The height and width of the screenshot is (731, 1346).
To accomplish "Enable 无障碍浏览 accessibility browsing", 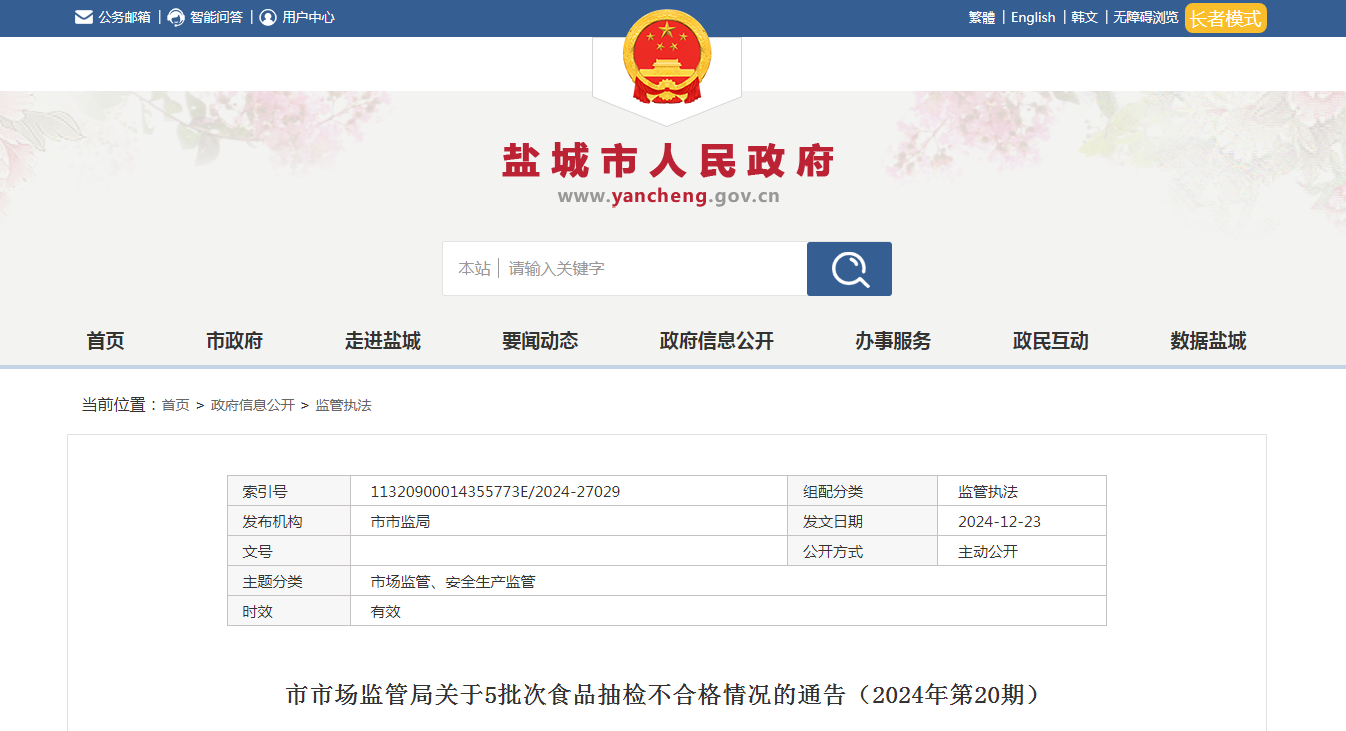I will pos(1146,17).
